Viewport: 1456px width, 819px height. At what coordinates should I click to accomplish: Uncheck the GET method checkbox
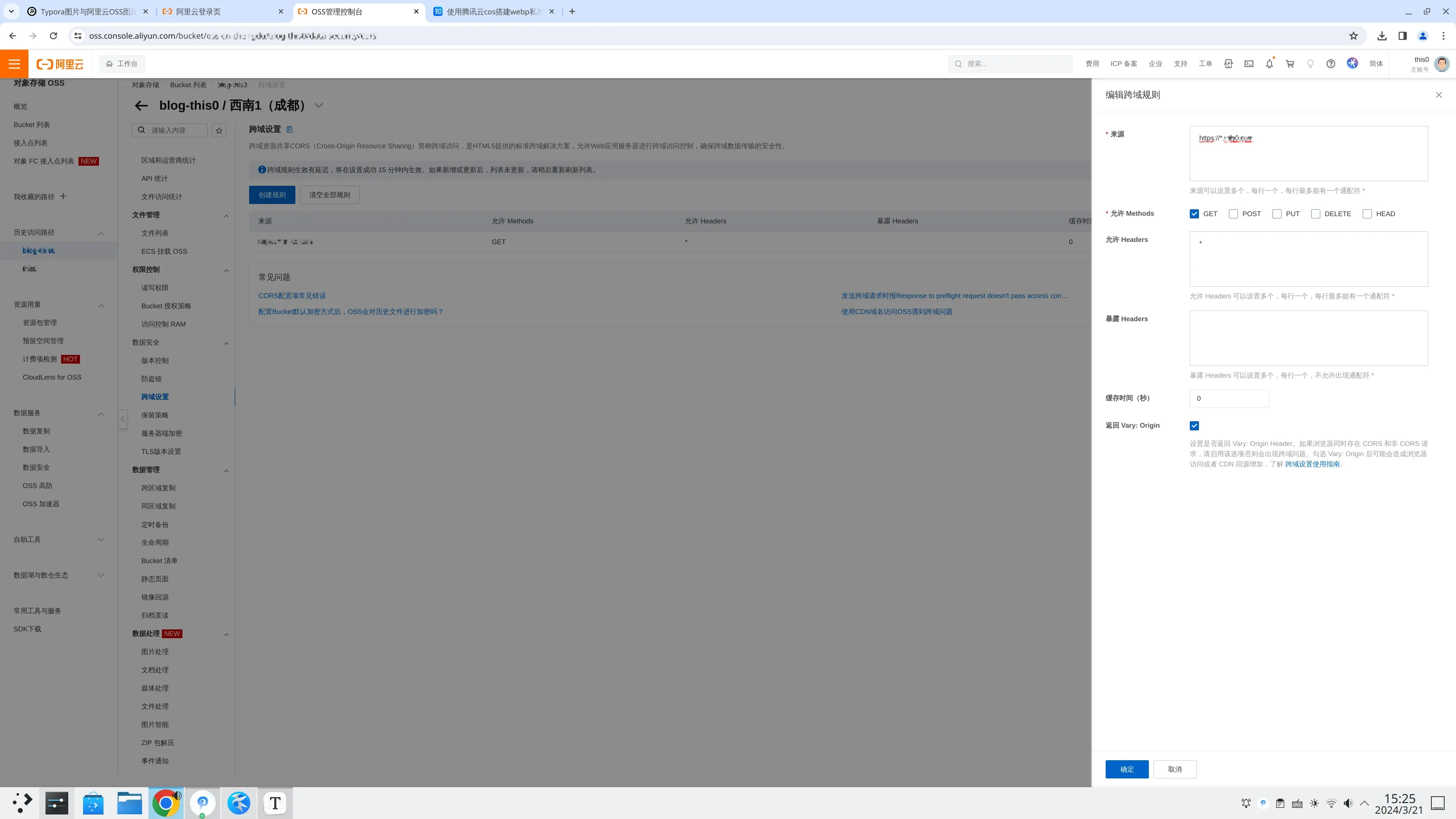1194,213
